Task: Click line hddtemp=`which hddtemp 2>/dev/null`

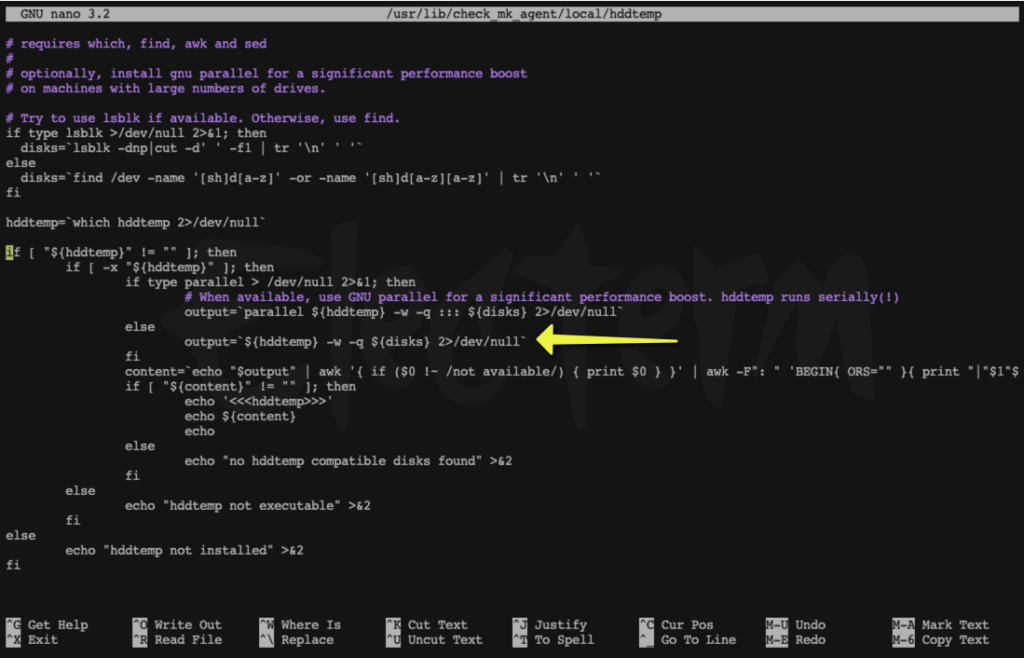Action: point(136,223)
